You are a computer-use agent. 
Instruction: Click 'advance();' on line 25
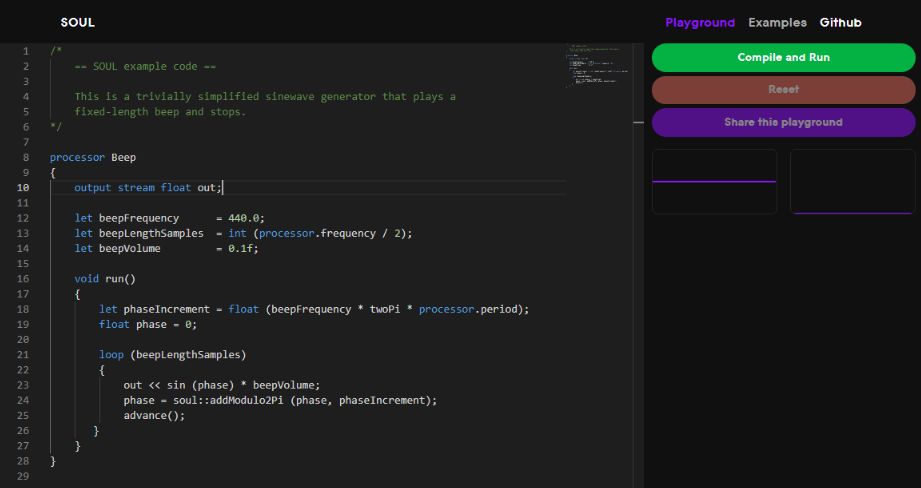coord(154,416)
